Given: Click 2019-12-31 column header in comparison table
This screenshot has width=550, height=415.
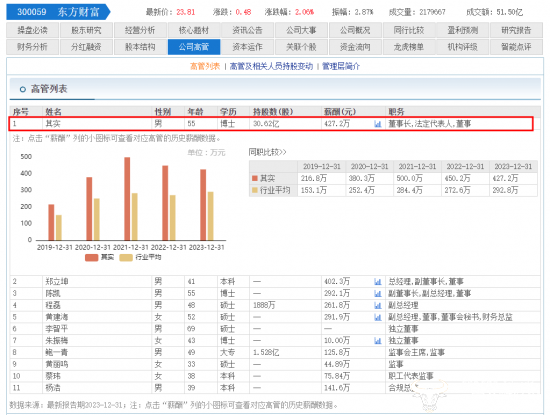Looking at the screenshot, I should pyautogui.click(x=322, y=167).
